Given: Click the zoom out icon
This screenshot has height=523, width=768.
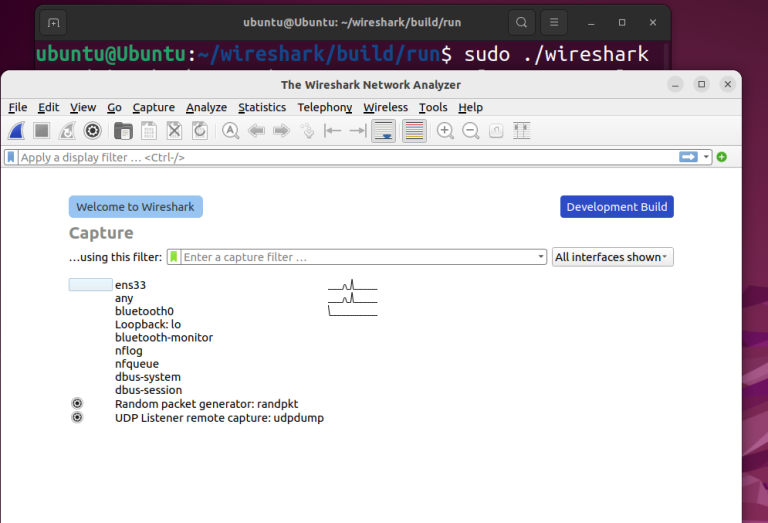Looking at the screenshot, I should (470, 130).
